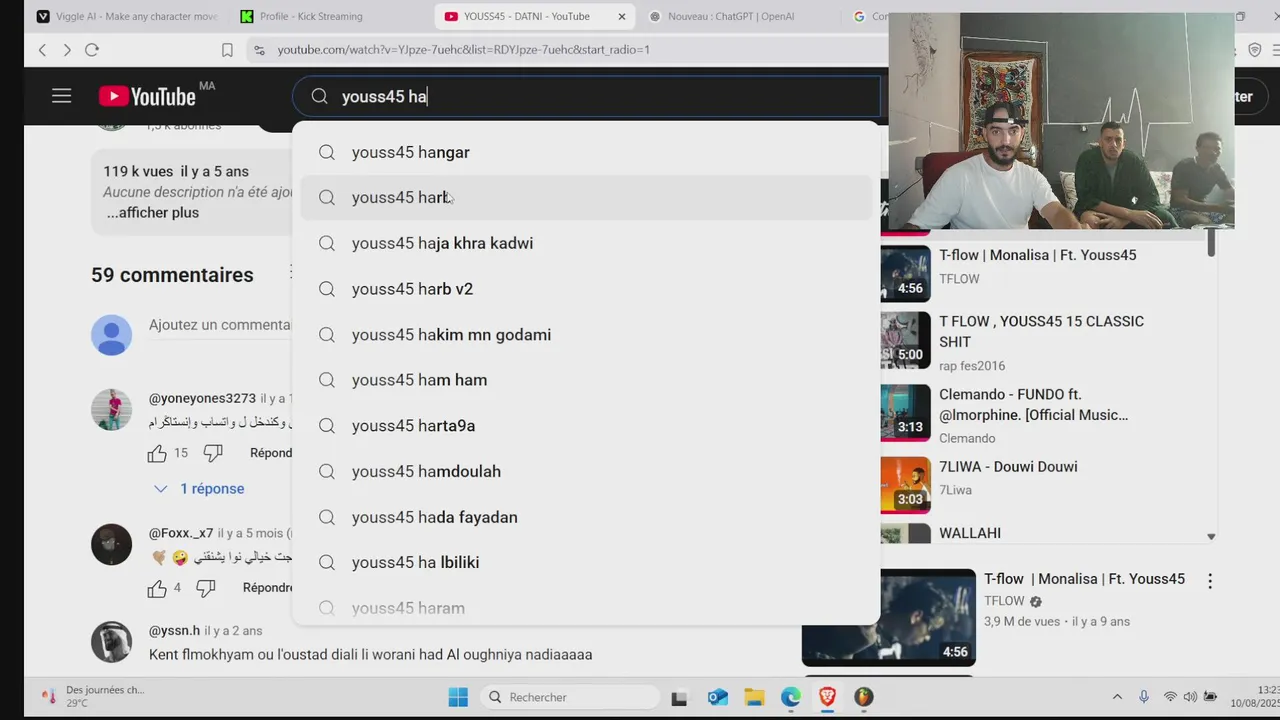Select suggestion youss45 ham ham
This screenshot has width=1280, height=720.
pos(585,380)
